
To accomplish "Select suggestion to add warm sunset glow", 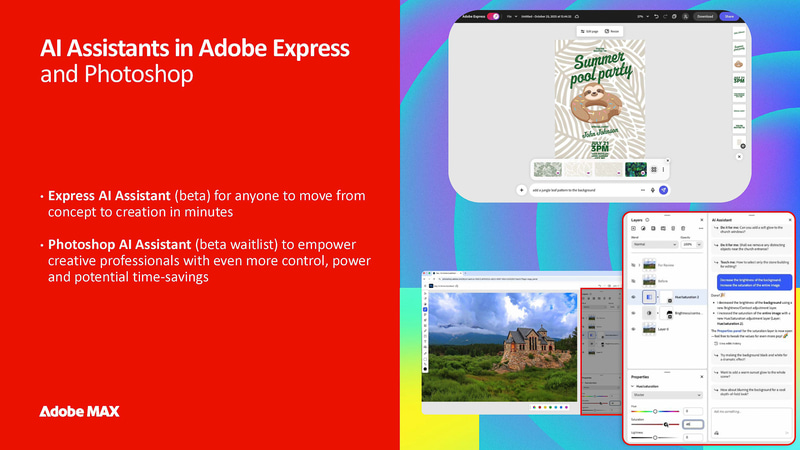I will (752, 374).
